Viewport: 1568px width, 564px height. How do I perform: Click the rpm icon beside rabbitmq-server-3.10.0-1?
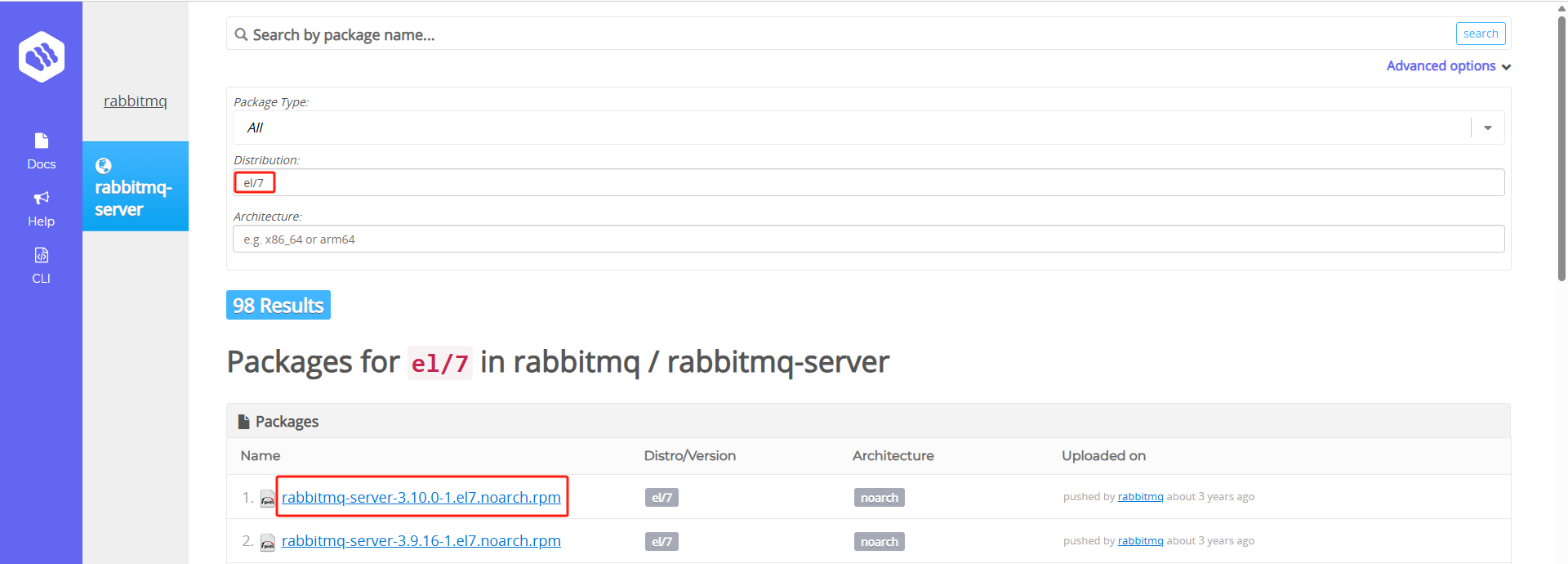(268, 499)
